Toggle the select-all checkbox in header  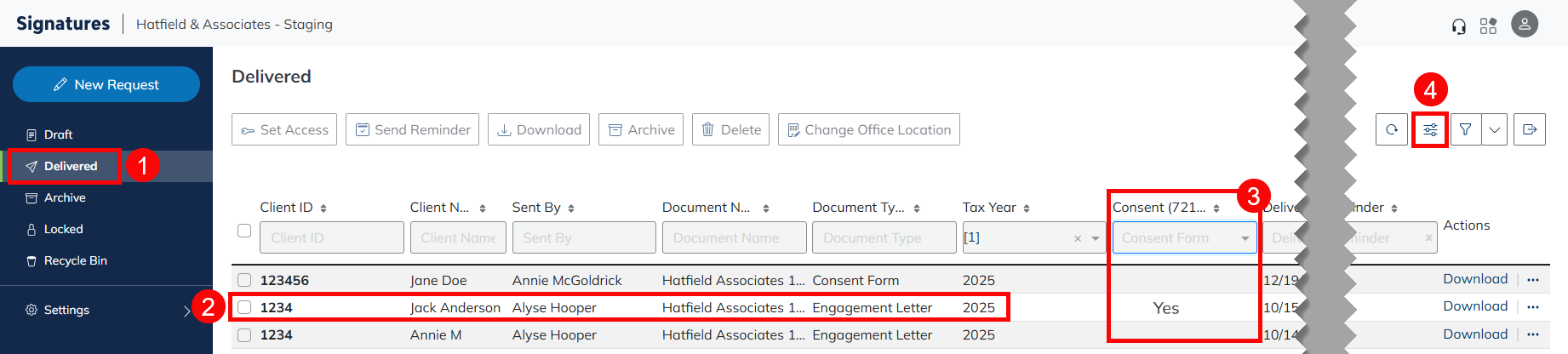[x=244, y=231]
